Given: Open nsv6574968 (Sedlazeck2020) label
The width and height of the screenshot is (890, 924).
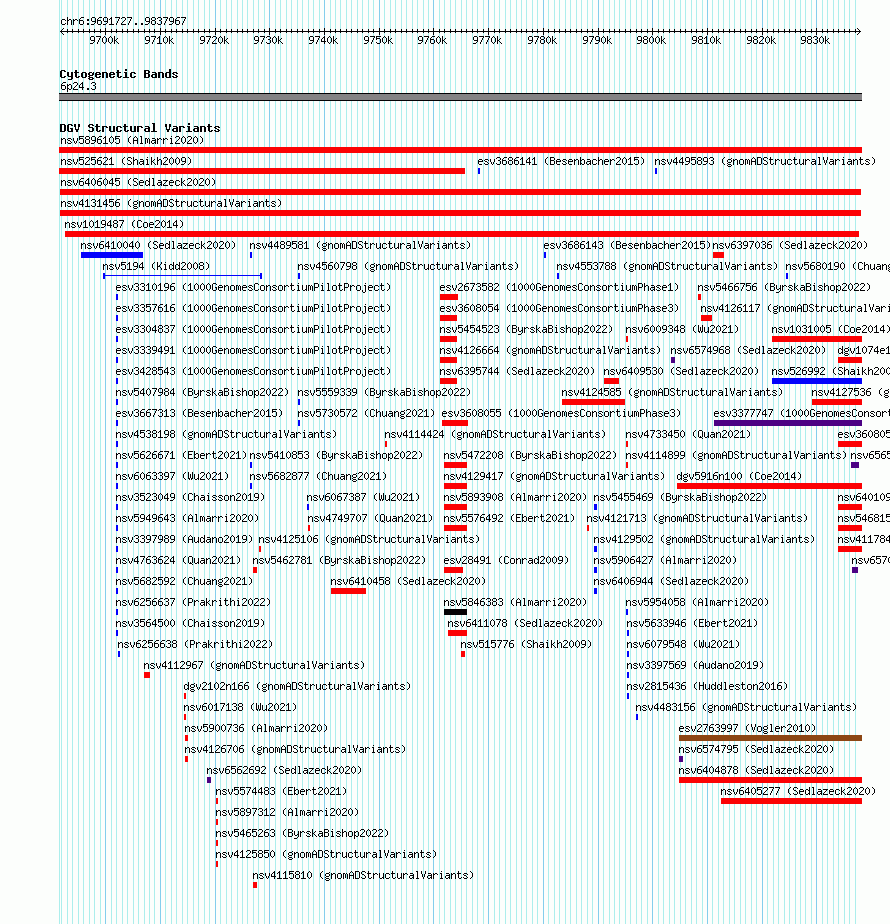Looking at the screenshot, I should (x=749, y=350).
